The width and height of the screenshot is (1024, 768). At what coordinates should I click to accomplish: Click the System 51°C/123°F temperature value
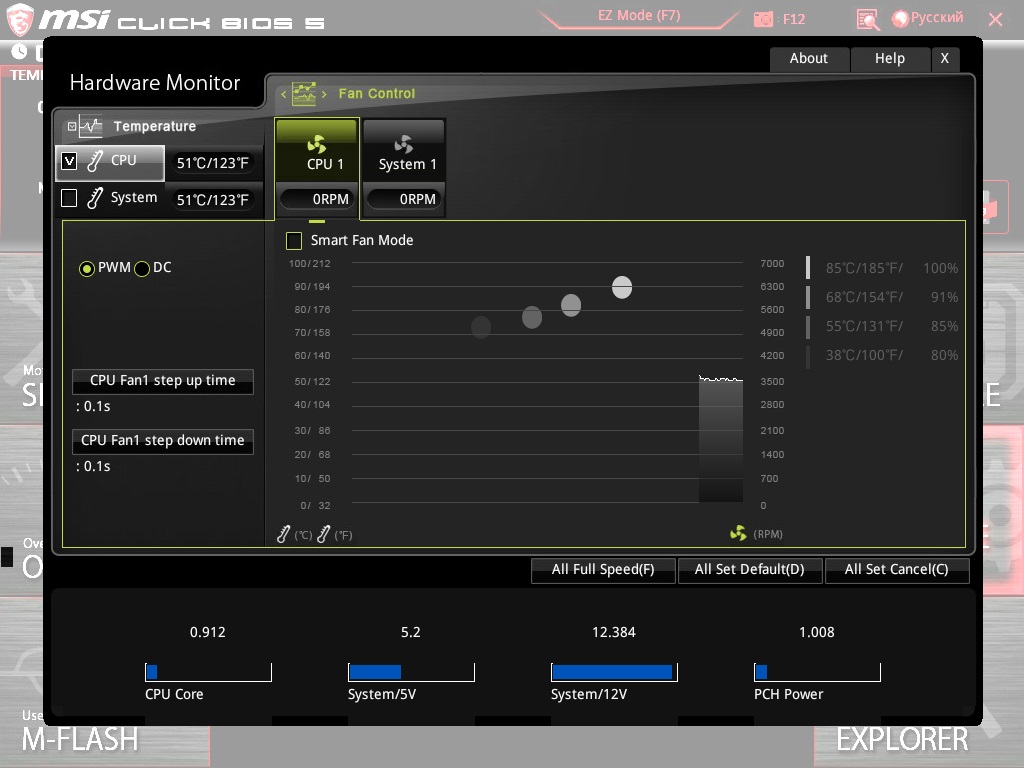tap(213, 200)
